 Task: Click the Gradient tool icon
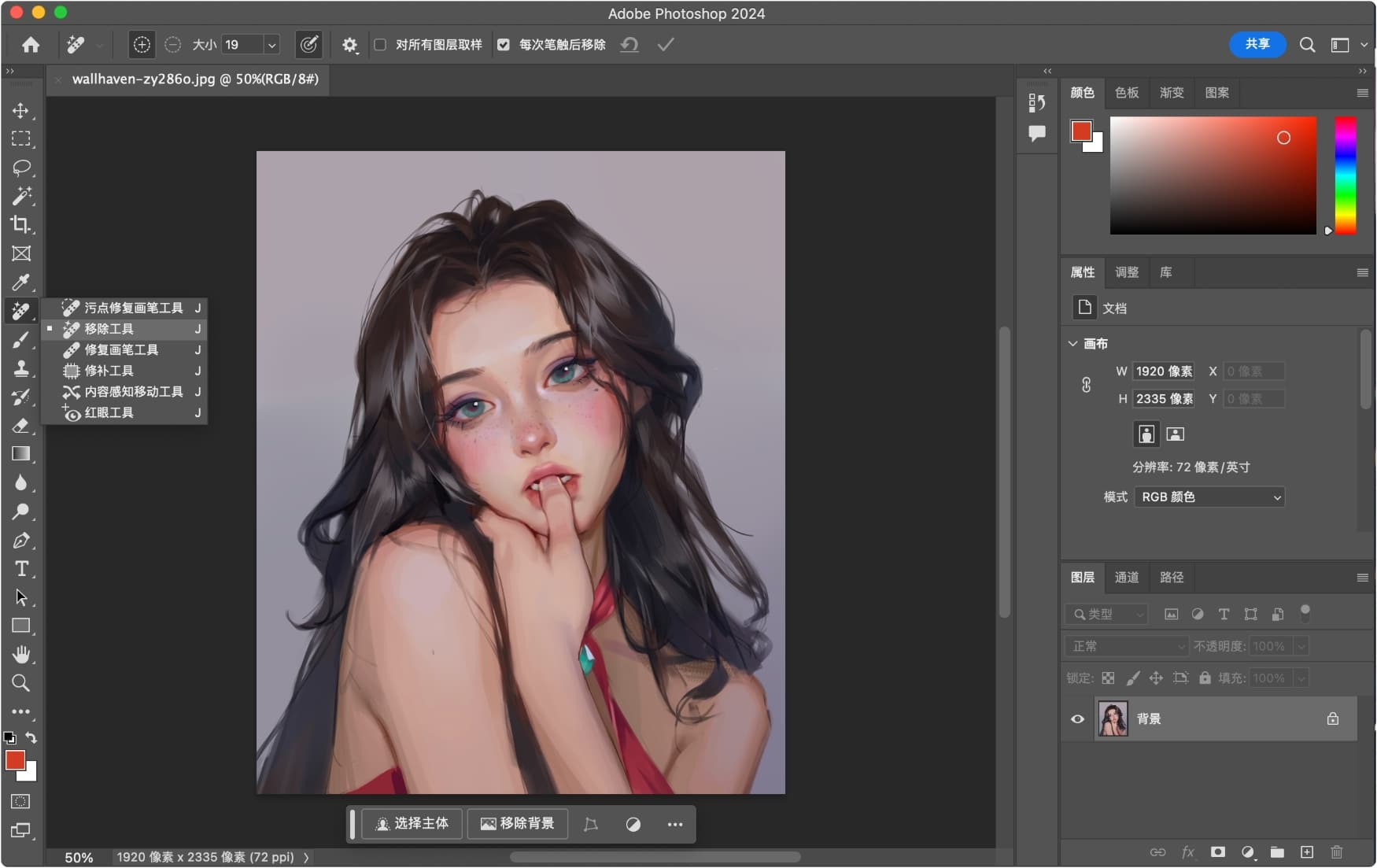[x=21, y=454]
